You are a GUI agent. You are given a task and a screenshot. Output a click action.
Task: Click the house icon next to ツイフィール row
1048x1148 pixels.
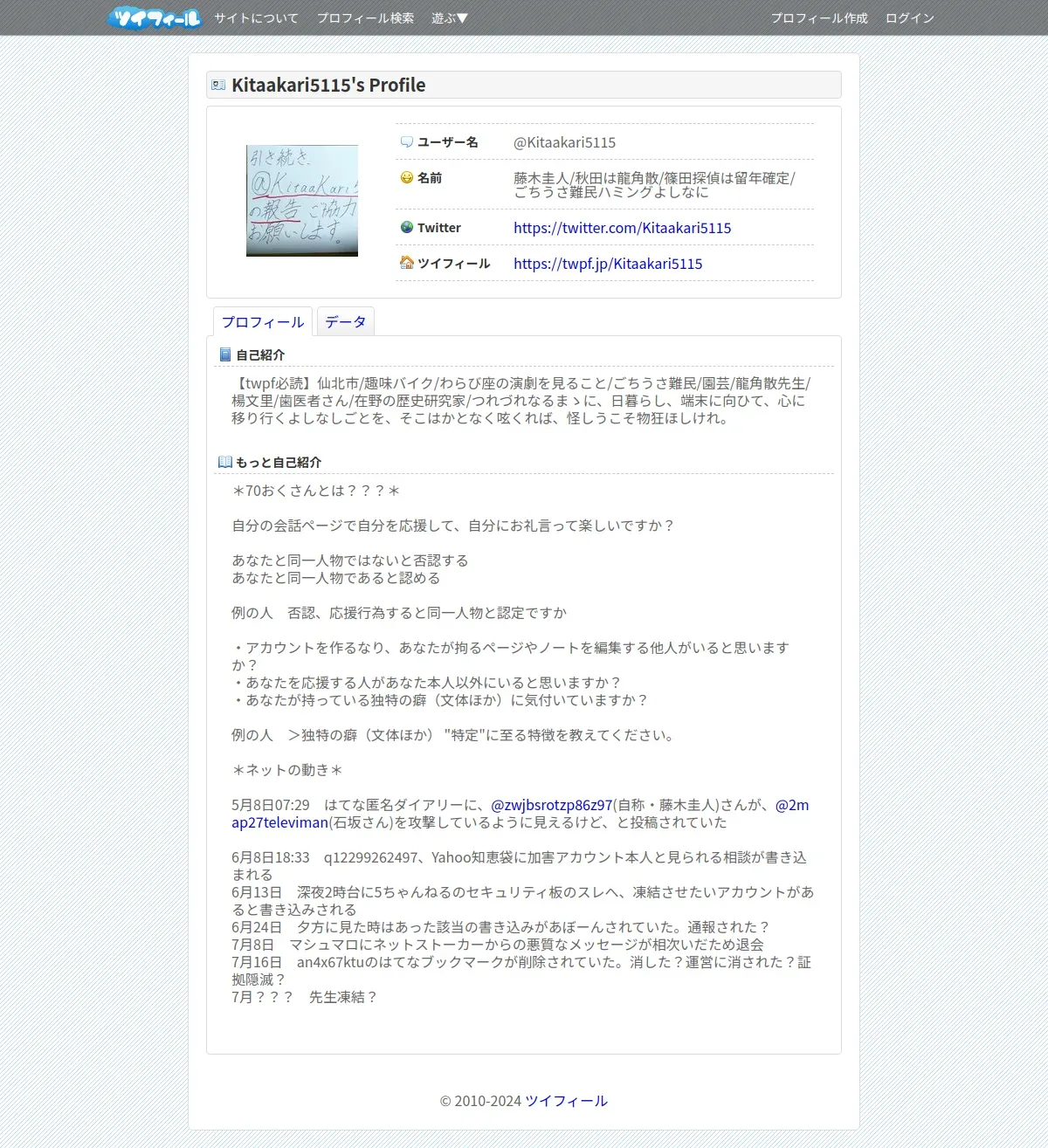407,263
